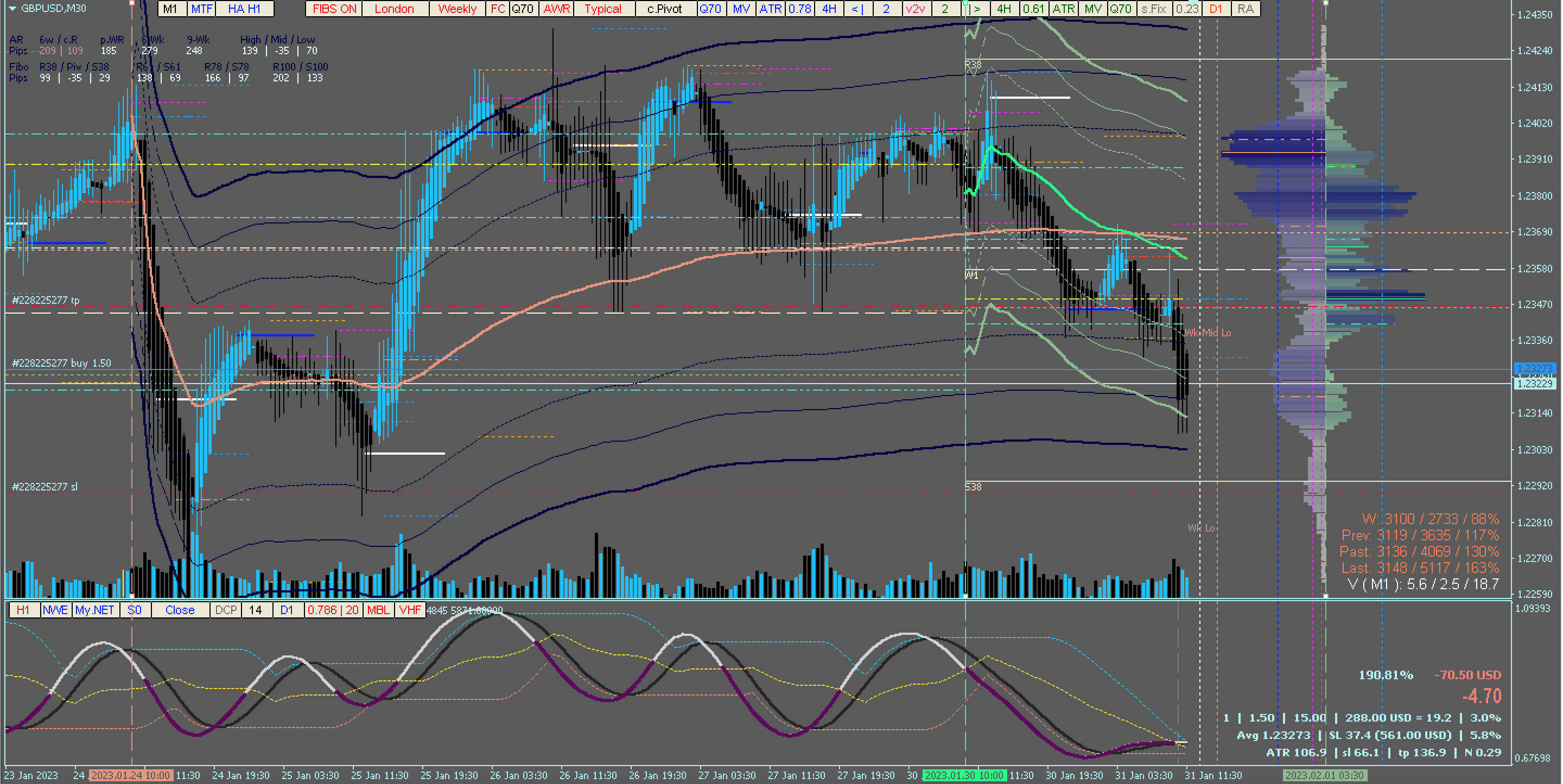Click the RA button in top toolbar

tap(1245, 9)
